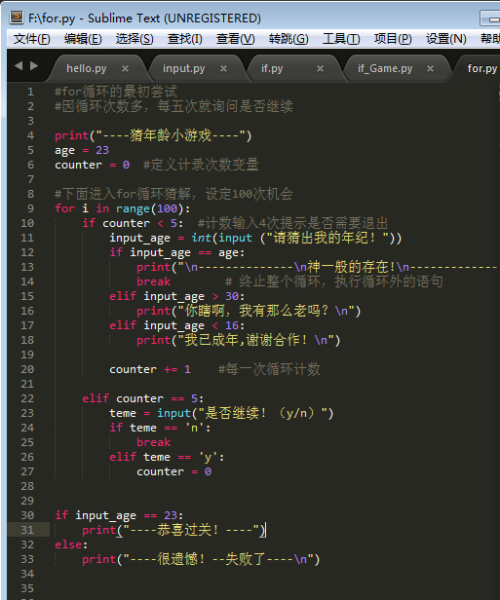Viewport: 500px width, 600px height.
Task: Close the input.py tab
Action: [223, 68]
